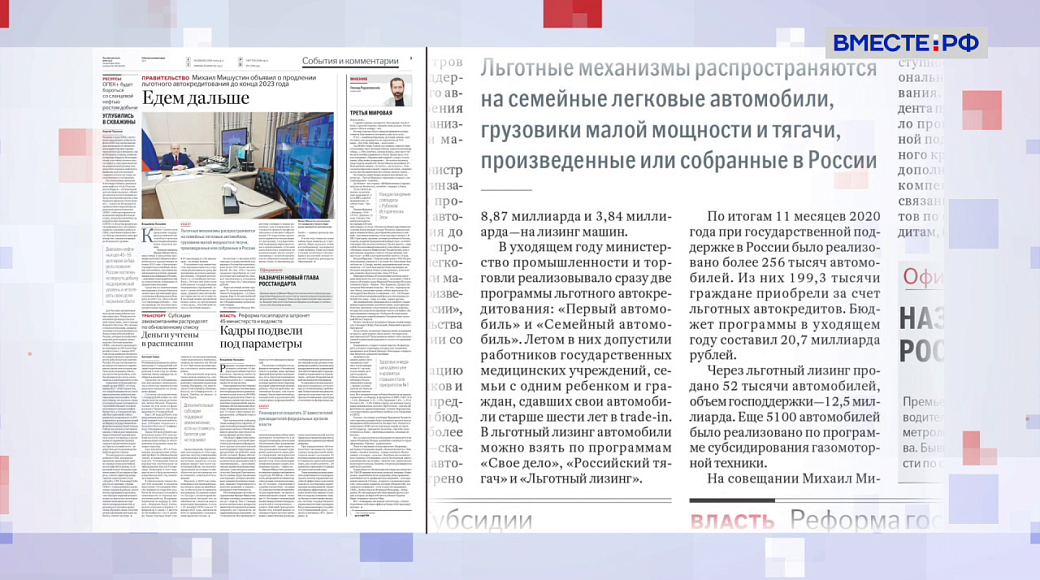Click the large red 'ВЛАСТЬ' label at bottom
1040x580 pixels.
click(732, 522)
